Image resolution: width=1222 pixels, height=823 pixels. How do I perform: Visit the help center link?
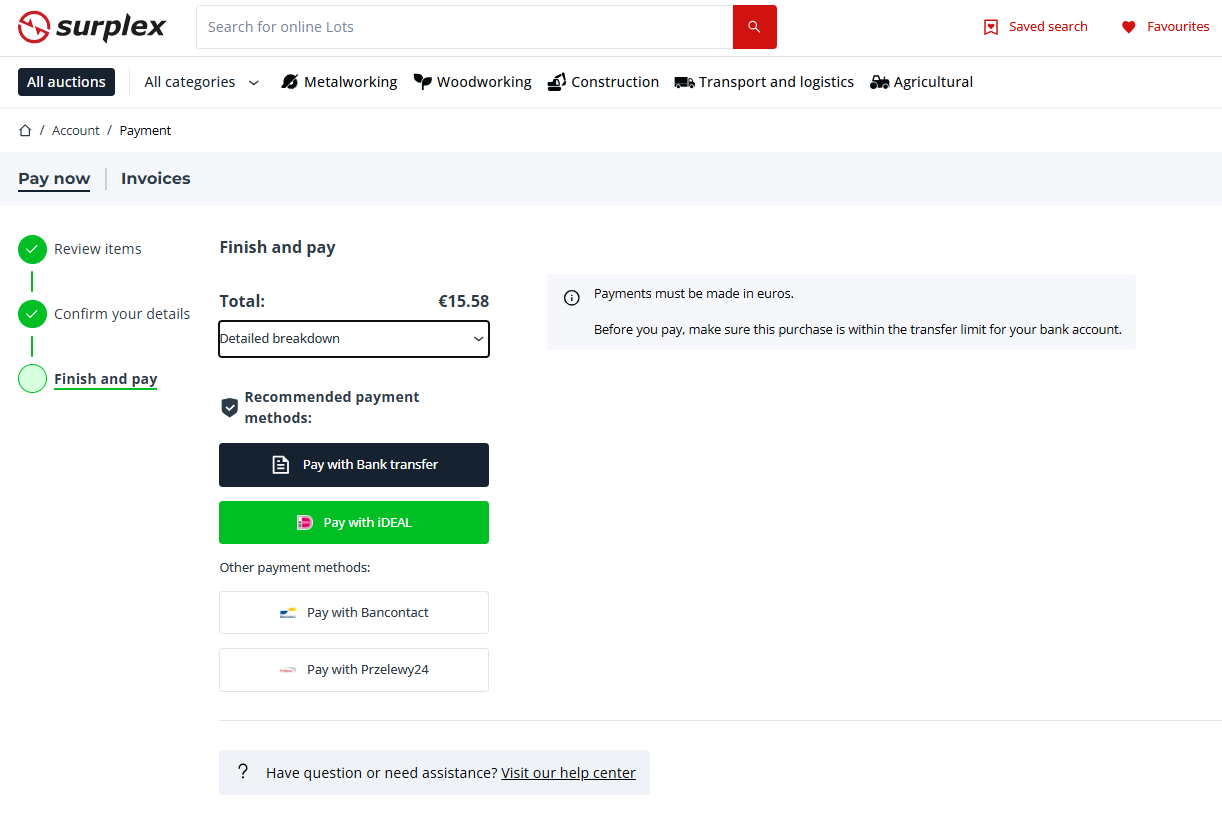(x=568, y=773)
